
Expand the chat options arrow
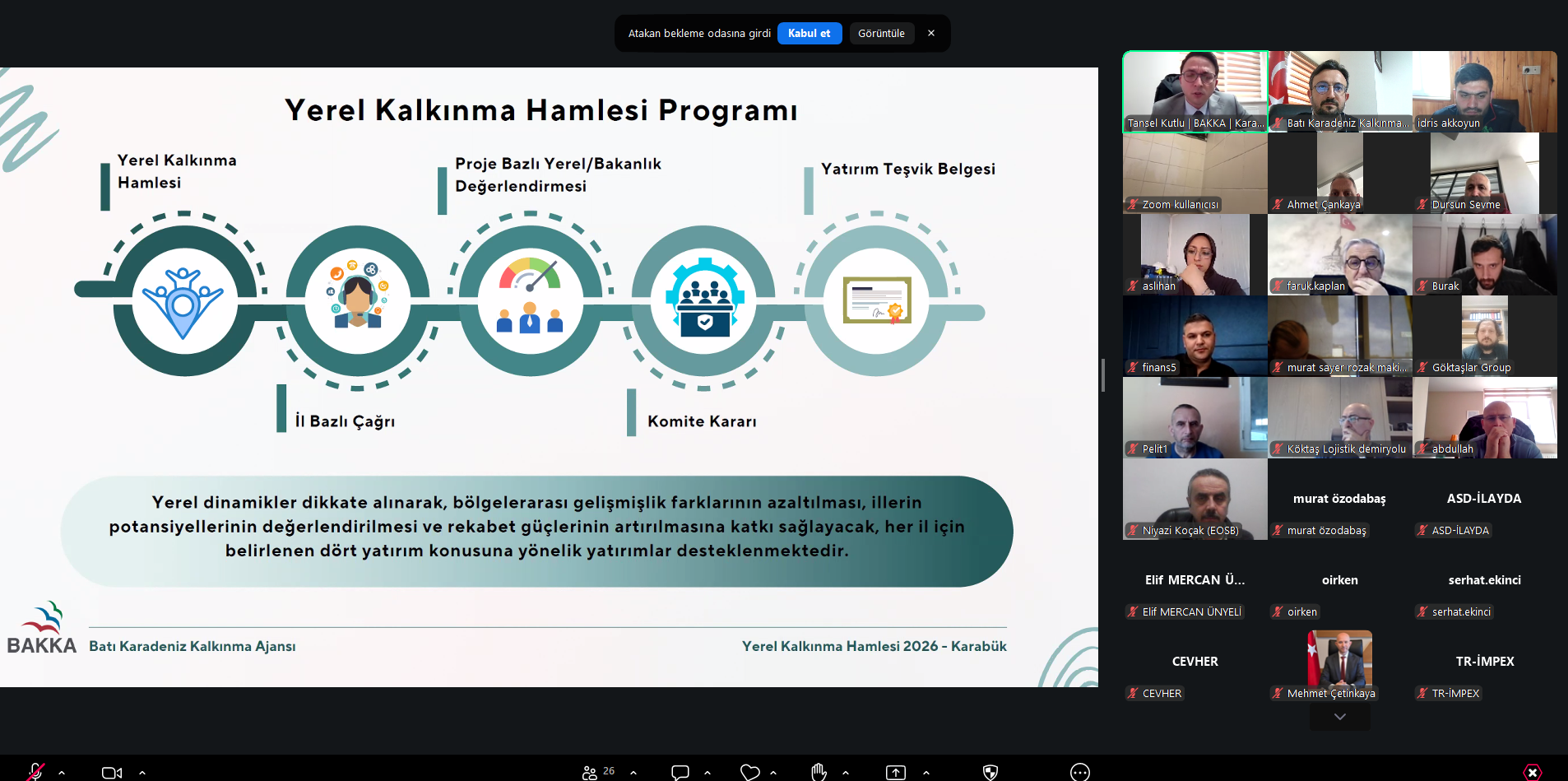pyautogui.click(x=707, y=773)
